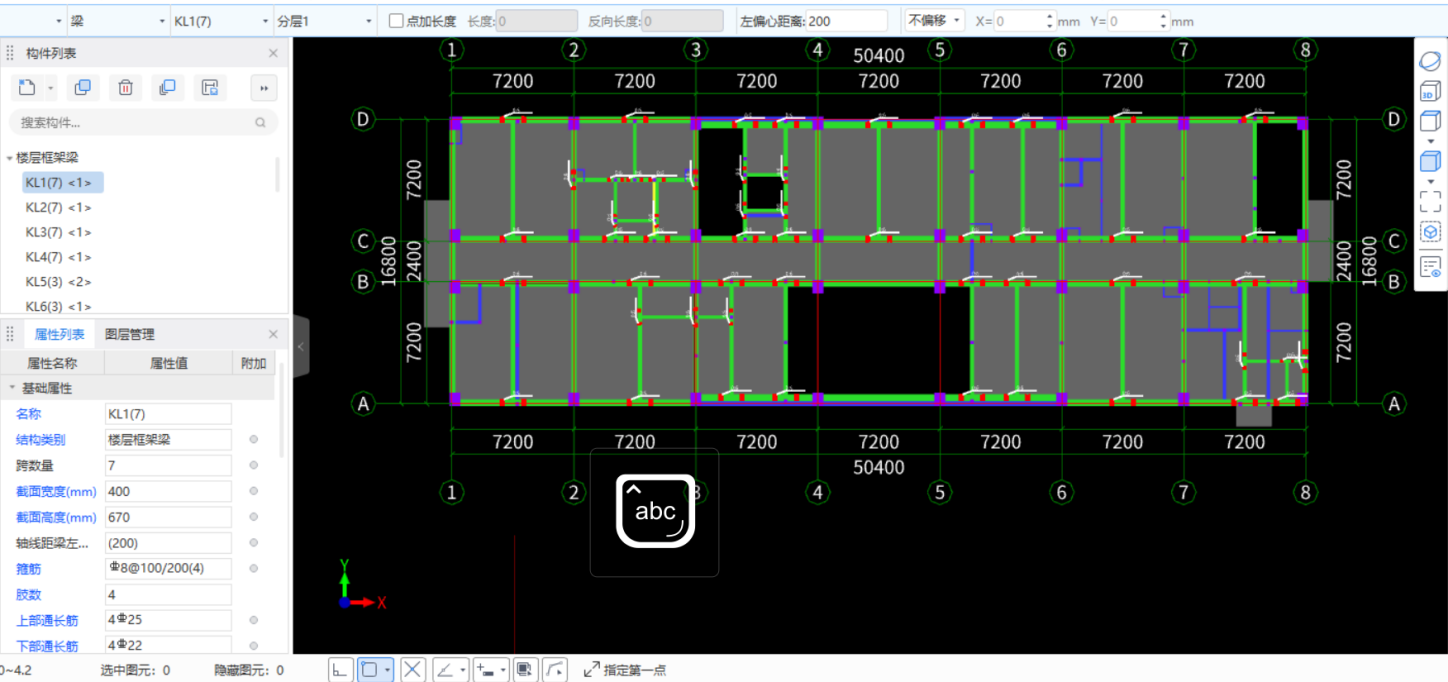Click the isolate element box icon
The image size is (1448, 682).
pyautogui.click(x=1430, y=232)
